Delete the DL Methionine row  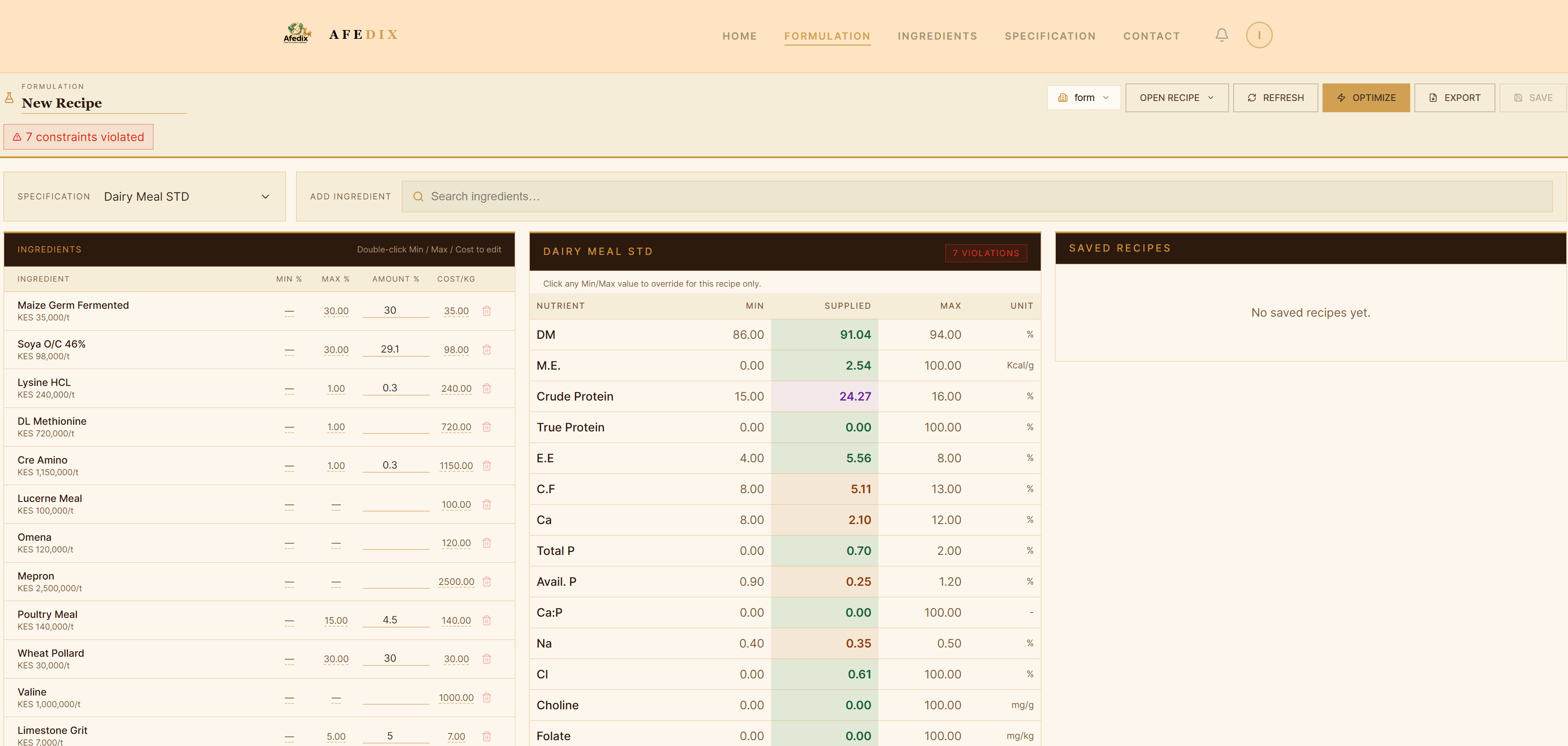click(x=486, y=427)
